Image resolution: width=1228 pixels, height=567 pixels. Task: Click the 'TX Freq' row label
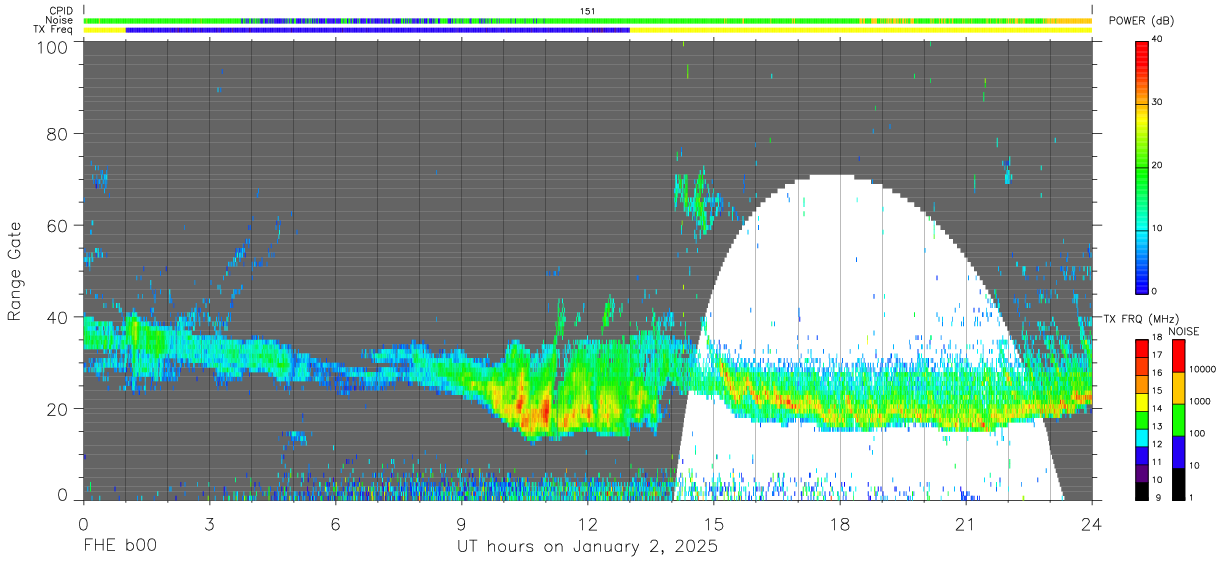(x=54, y=30)
